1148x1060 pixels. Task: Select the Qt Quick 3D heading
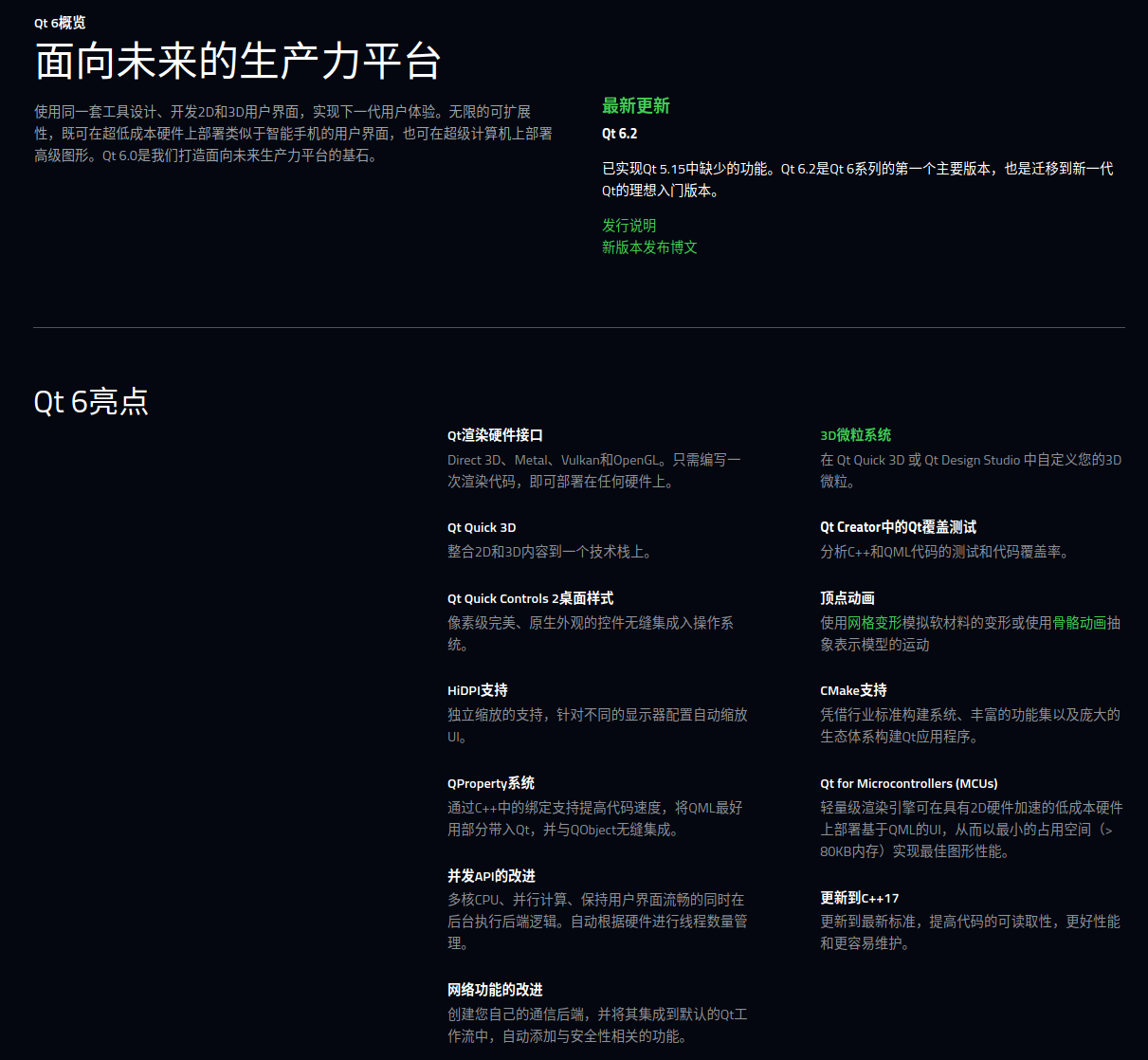pyautogui.click(x=482, y=527)
